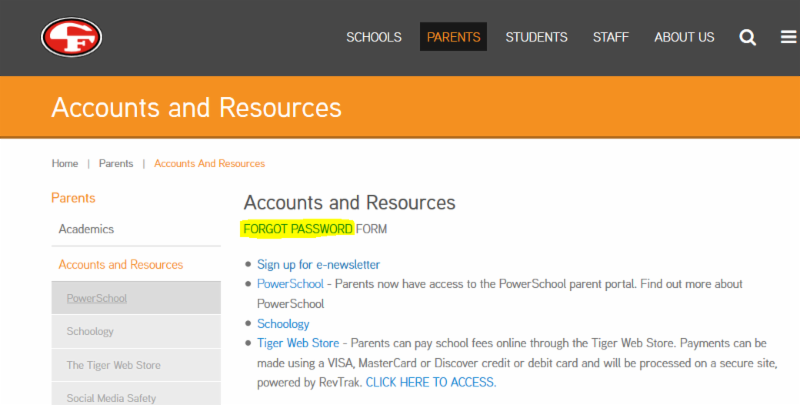Screen dimensions: 800x405
Task: Open the Tiger Web Store link
Action: point(298,343)
